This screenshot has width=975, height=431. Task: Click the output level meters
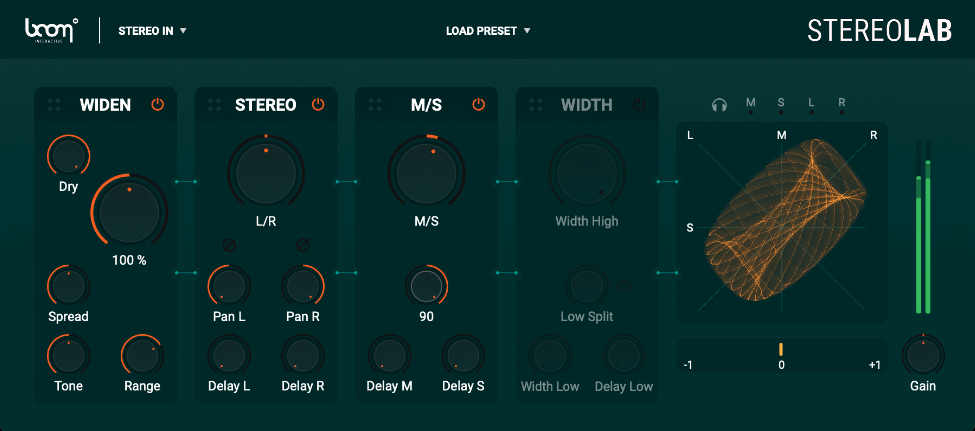coord(923,227)
